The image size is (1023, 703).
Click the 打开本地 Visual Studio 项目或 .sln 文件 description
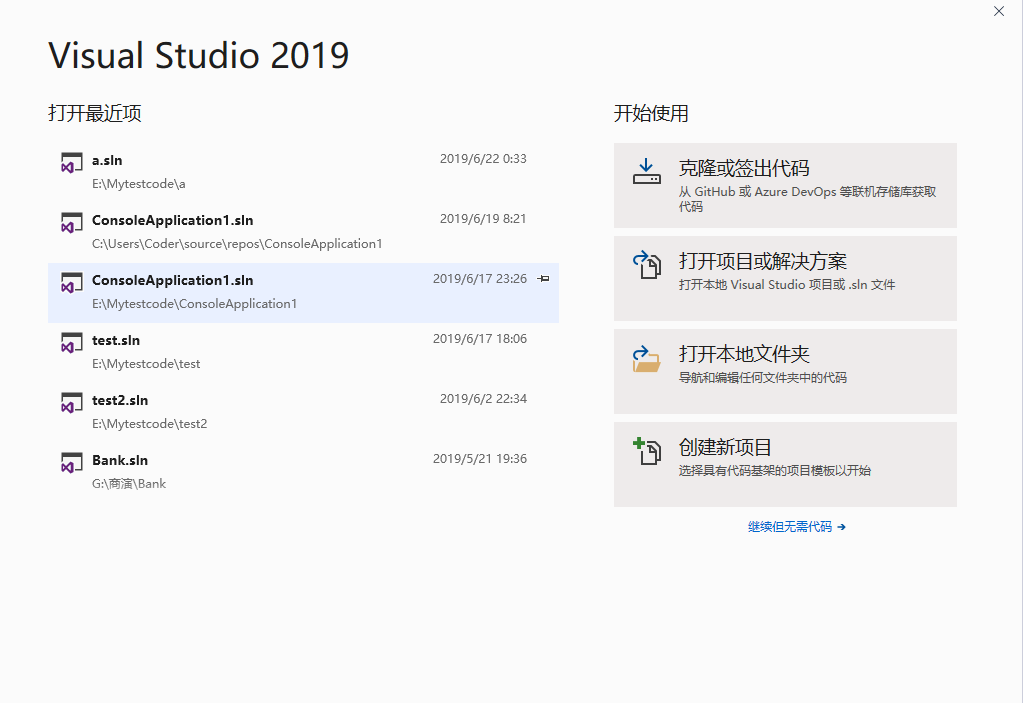pyautogui.click(x=787, y=285)
